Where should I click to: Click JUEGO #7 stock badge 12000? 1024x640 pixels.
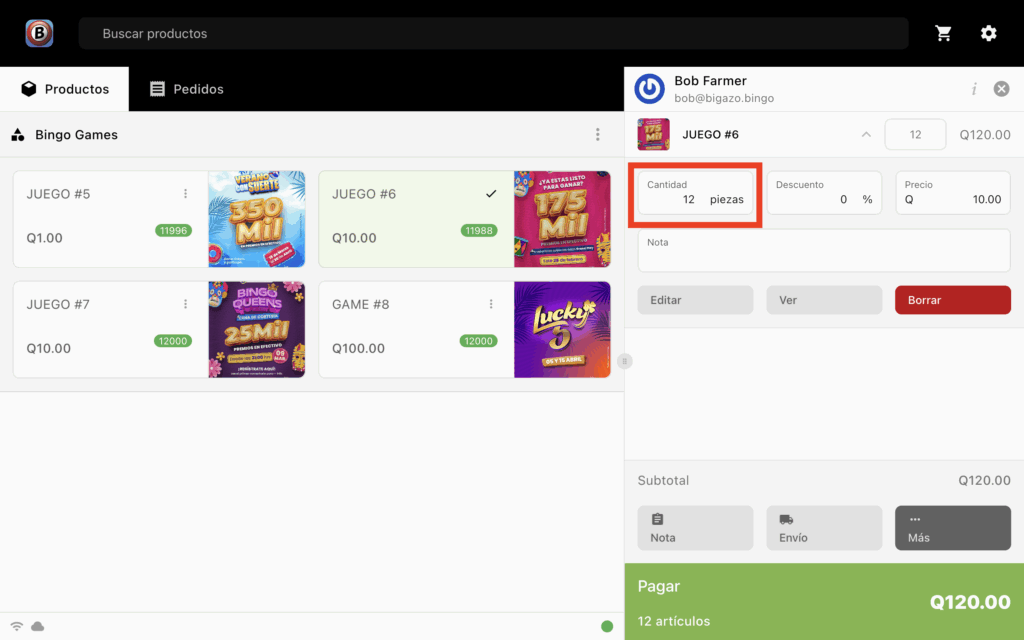[x=173, y=341]
